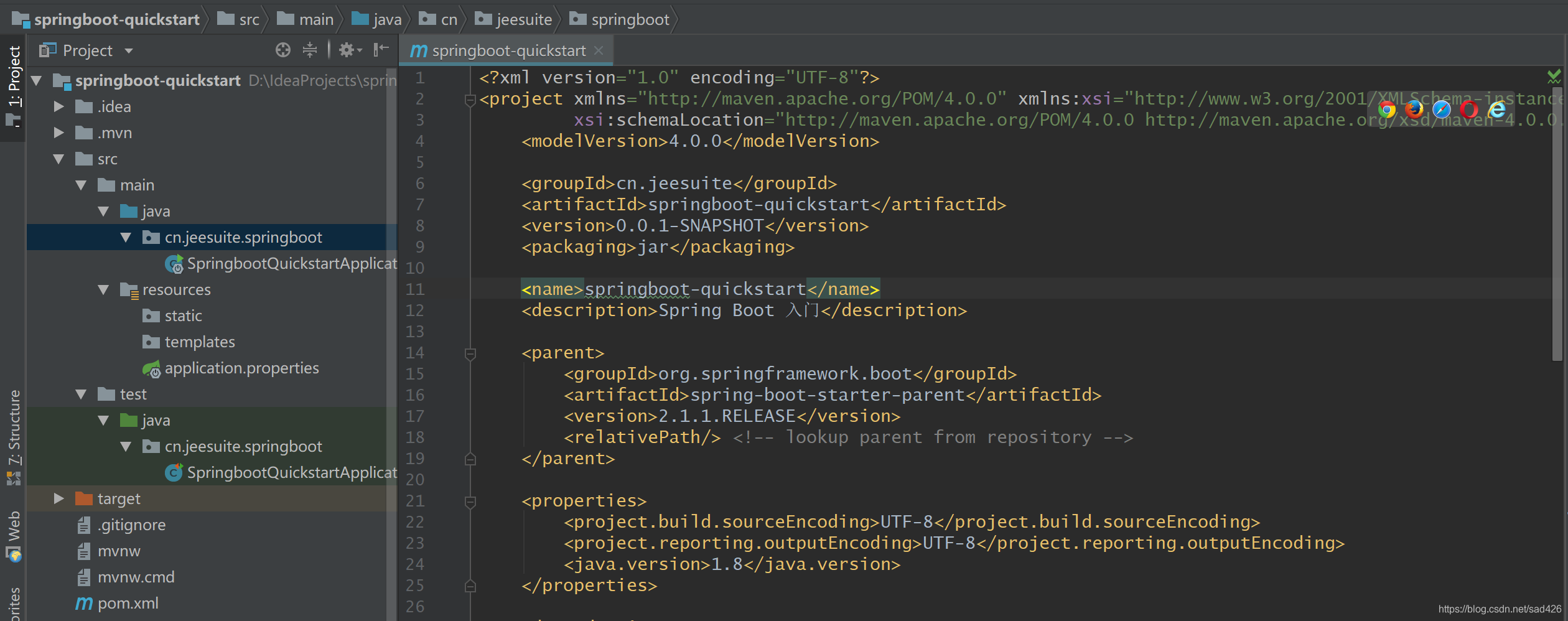Click cn in the breadcrumb bar

pyautogui.click(x=449, y=19)
